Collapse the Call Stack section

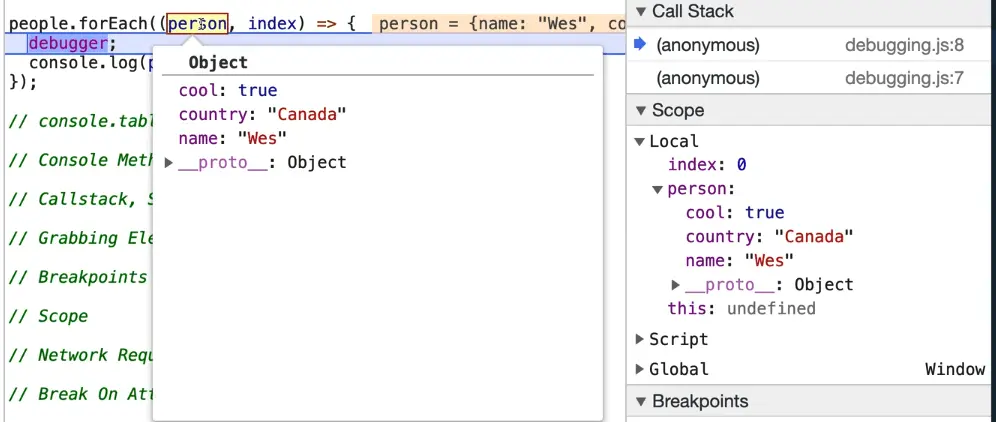pos(641,12)
